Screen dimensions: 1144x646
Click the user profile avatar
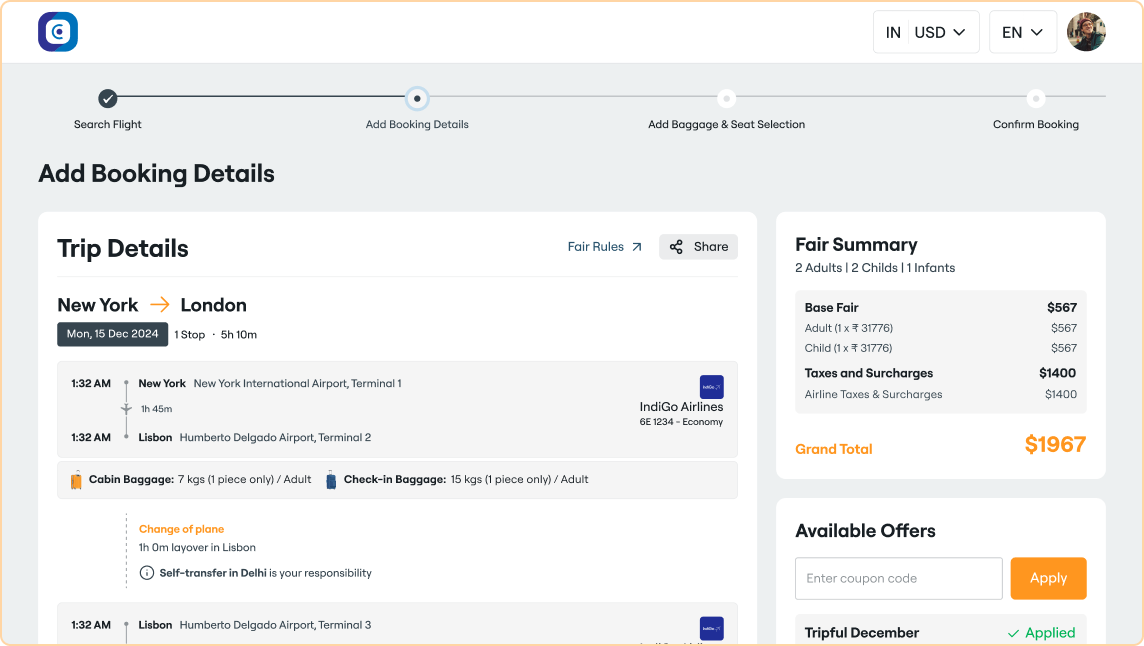pyautogui.click(x=1086, y=31)
